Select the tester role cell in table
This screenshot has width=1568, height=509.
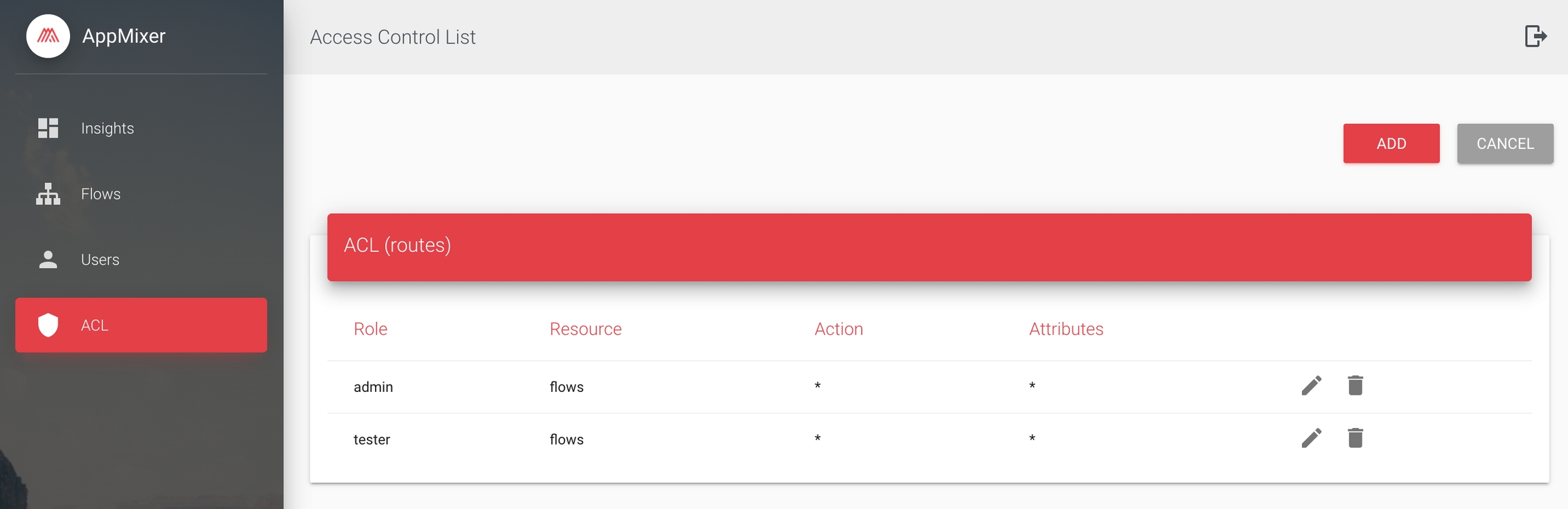pos(372,440)
